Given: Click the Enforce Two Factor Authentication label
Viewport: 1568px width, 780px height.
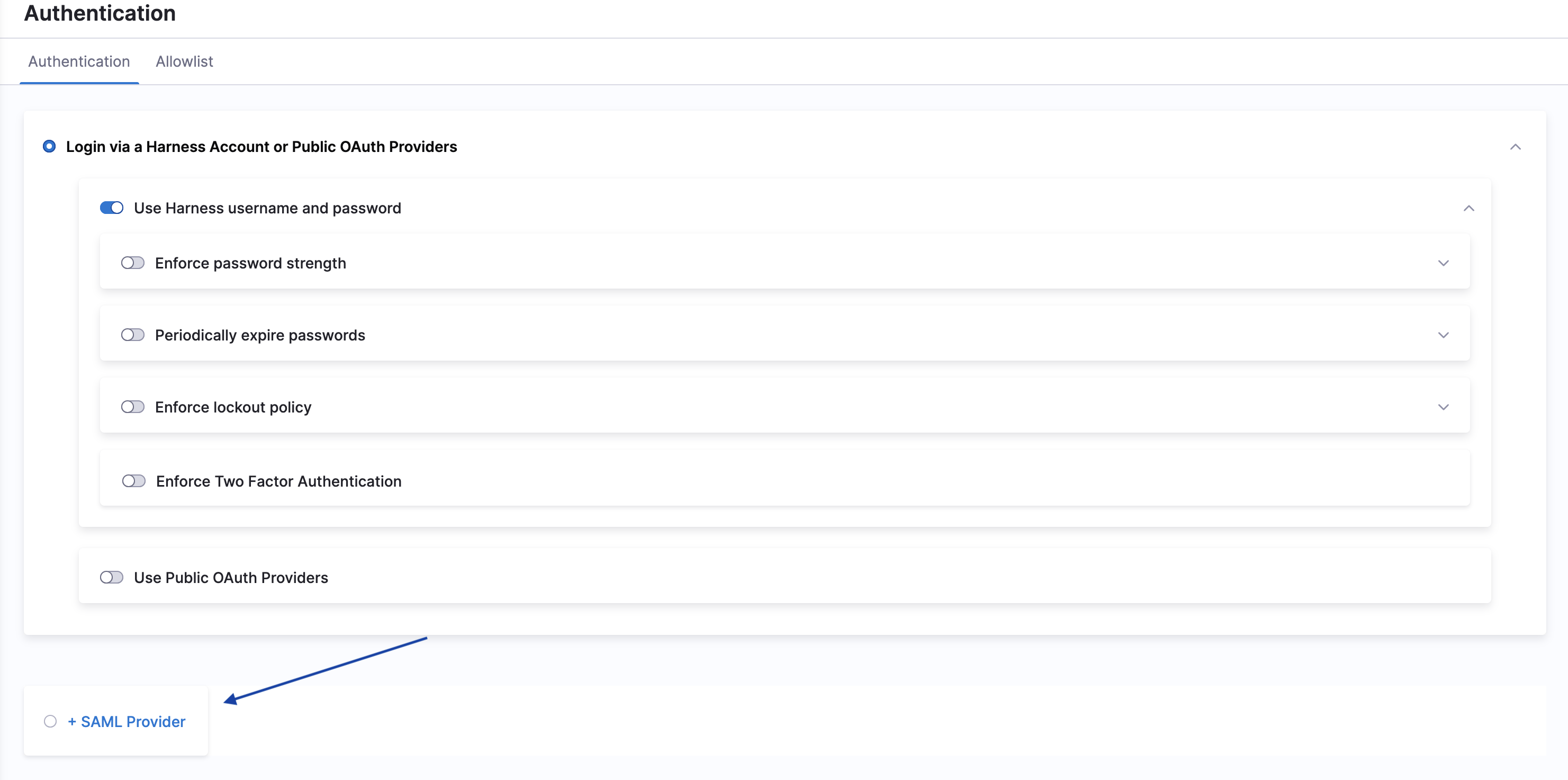Looking at the screenshot, I should pyautogui.click(x=279, y=481).
